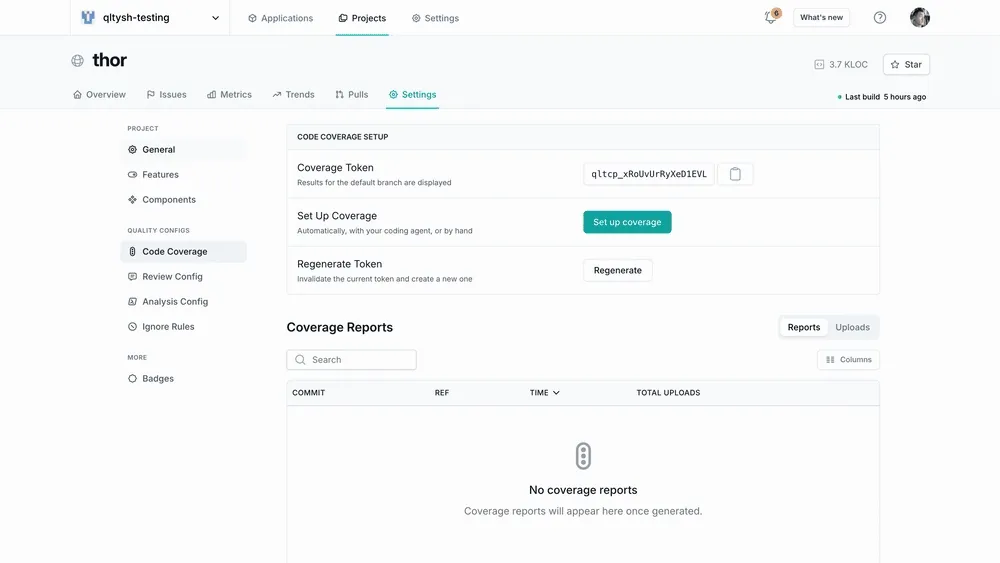Image resolution: width=1000 pixels, height=563 pixels.
Task: Click the Overview home icon
Action: [77, 94]
